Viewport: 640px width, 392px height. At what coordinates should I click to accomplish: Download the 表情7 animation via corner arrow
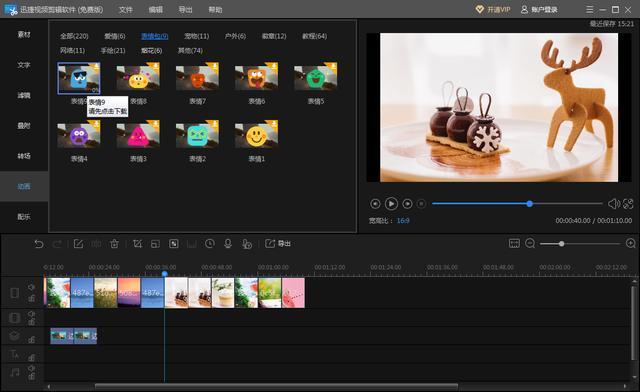coord(214,67)
